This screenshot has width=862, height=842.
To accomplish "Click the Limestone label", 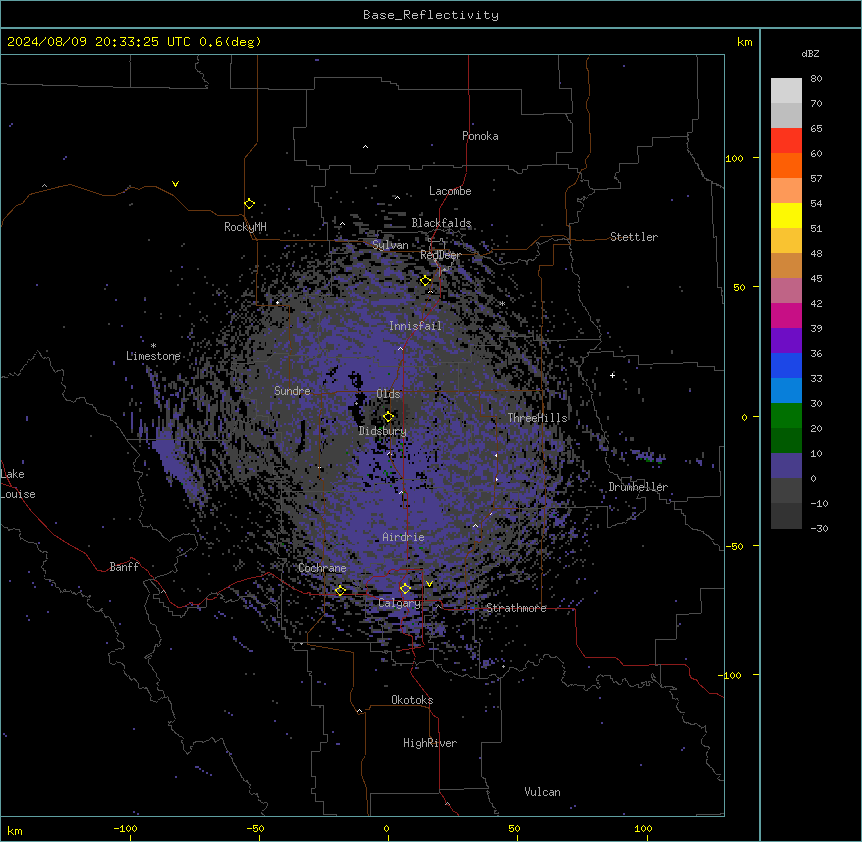I will [153, 356].
